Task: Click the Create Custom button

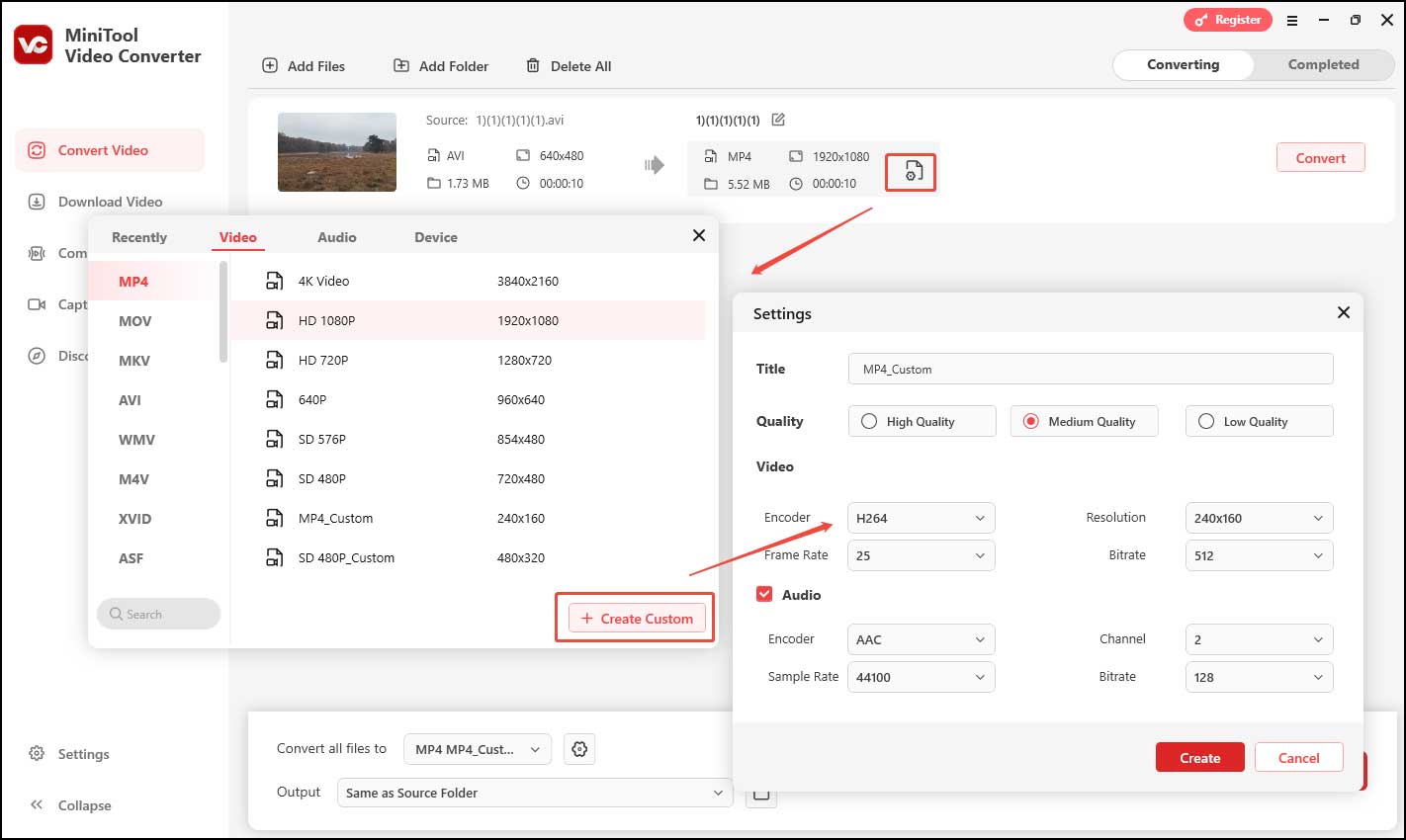Action: point(638,619)
